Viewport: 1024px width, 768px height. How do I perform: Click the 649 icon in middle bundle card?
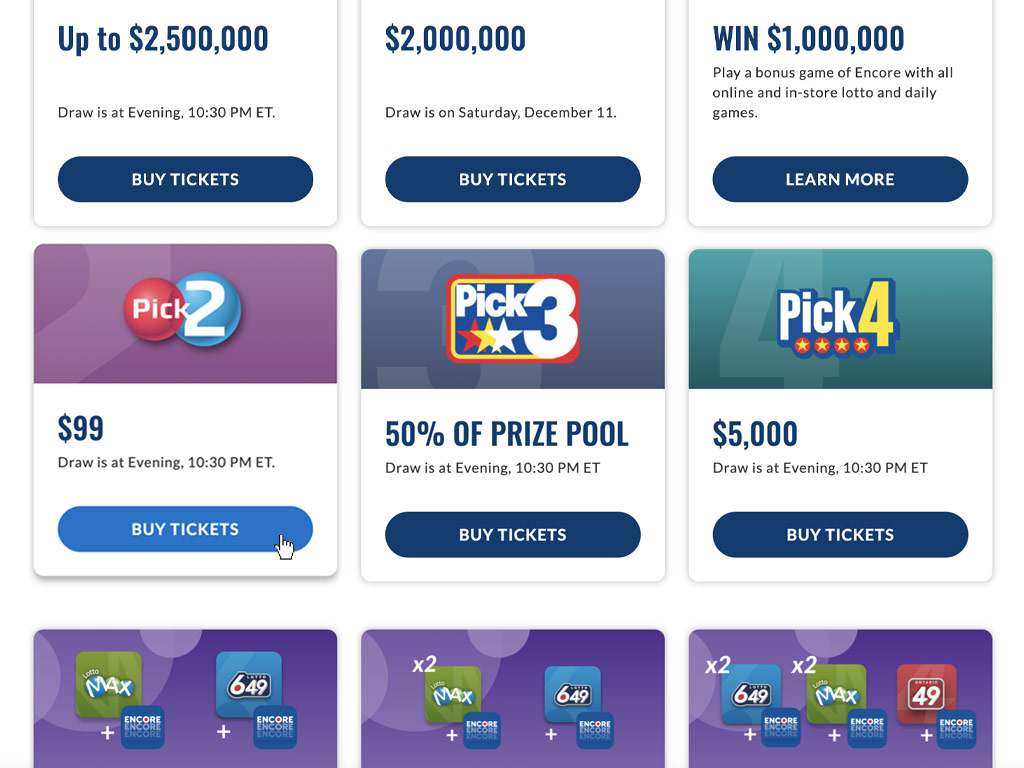573,694
